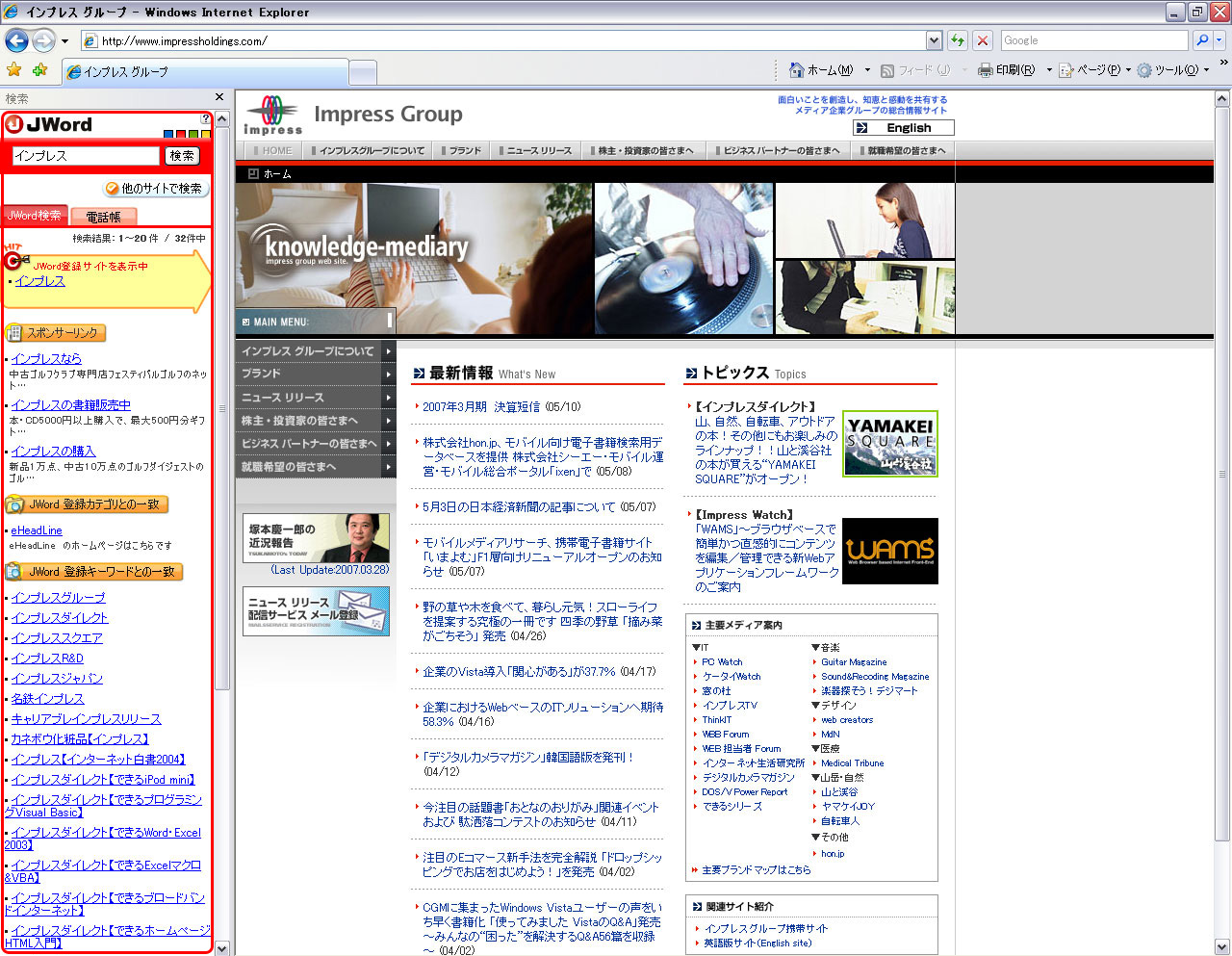This screenshot has height=956, width=1232.
Task: Click the Feeds (フィード) RSS icon
Action: (x=886, y=70)
